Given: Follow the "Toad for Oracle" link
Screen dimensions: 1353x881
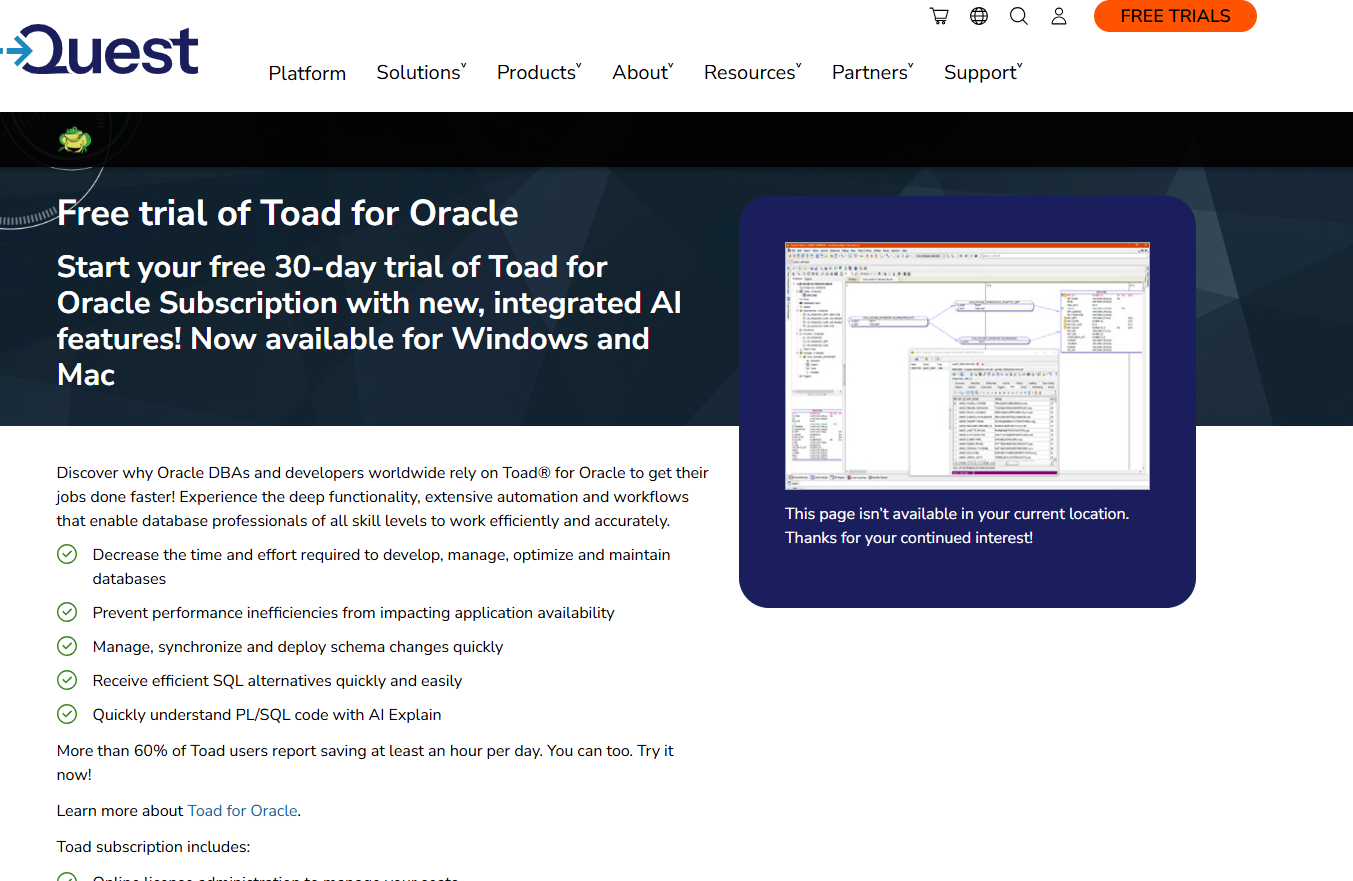Looking at the screenshot, I should coord(242,811).
